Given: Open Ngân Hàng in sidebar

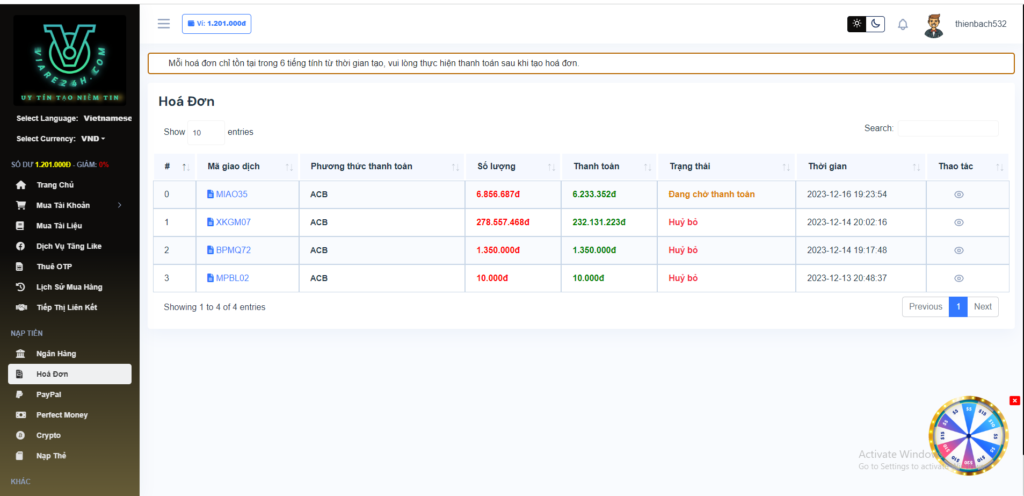Looking at the screenshot, I should [56, 354].
